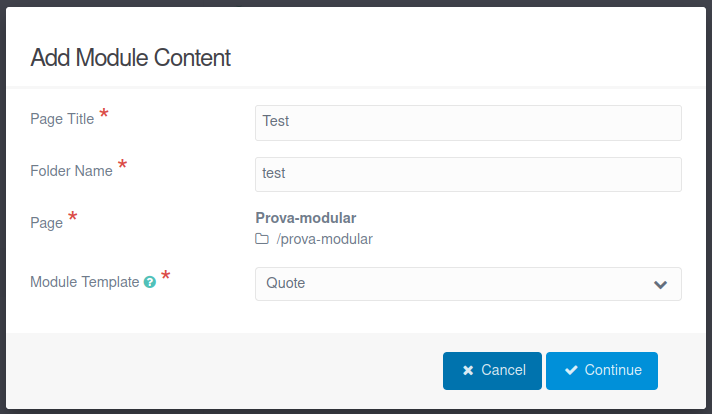Click the Page Title input field

468,123
